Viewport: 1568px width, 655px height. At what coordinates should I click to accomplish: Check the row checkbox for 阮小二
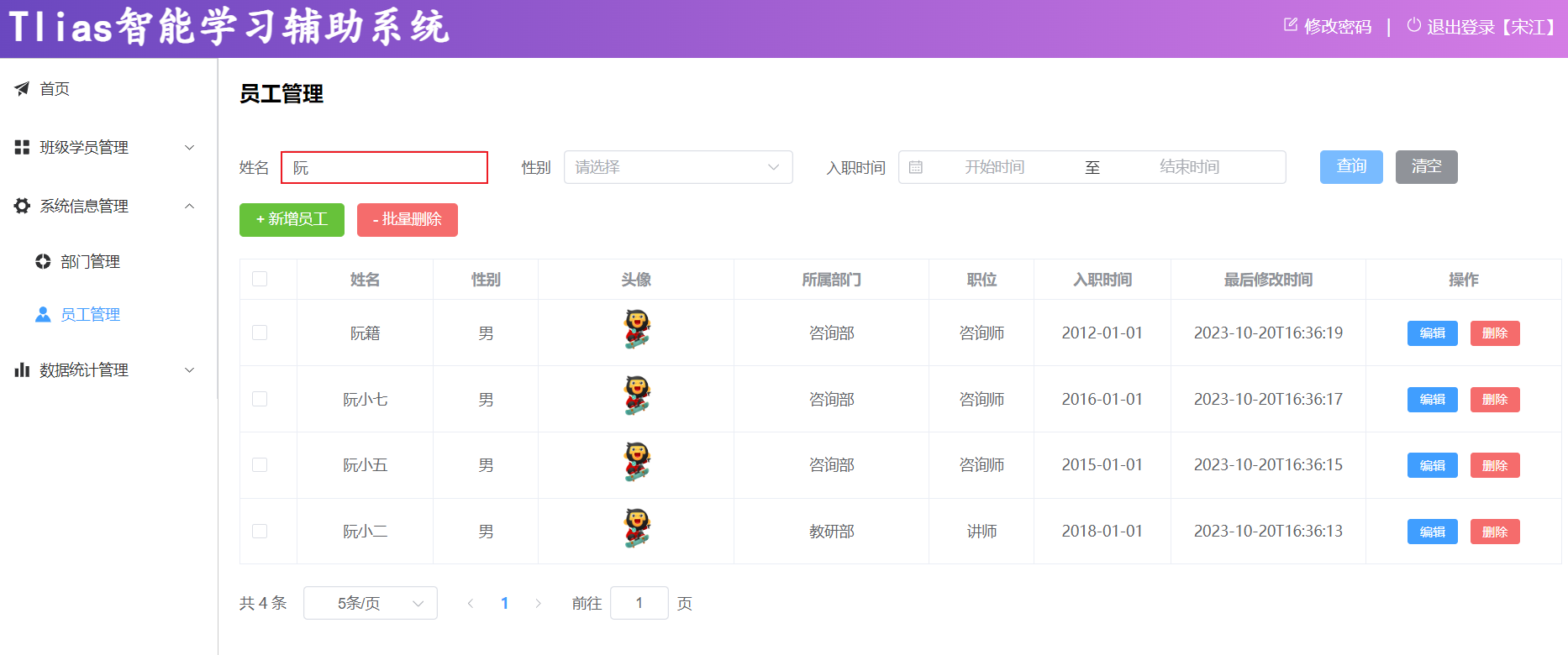[x=260, y=532]
